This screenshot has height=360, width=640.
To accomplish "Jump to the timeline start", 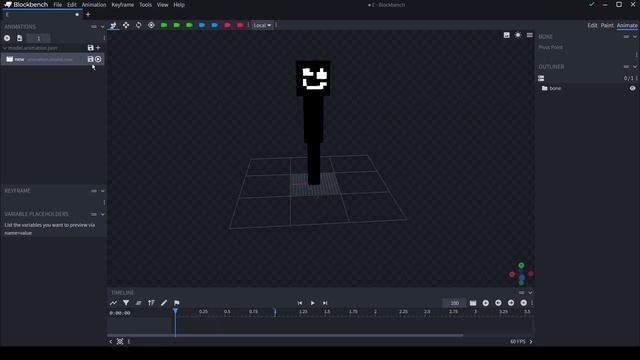I will pos(300,303).
